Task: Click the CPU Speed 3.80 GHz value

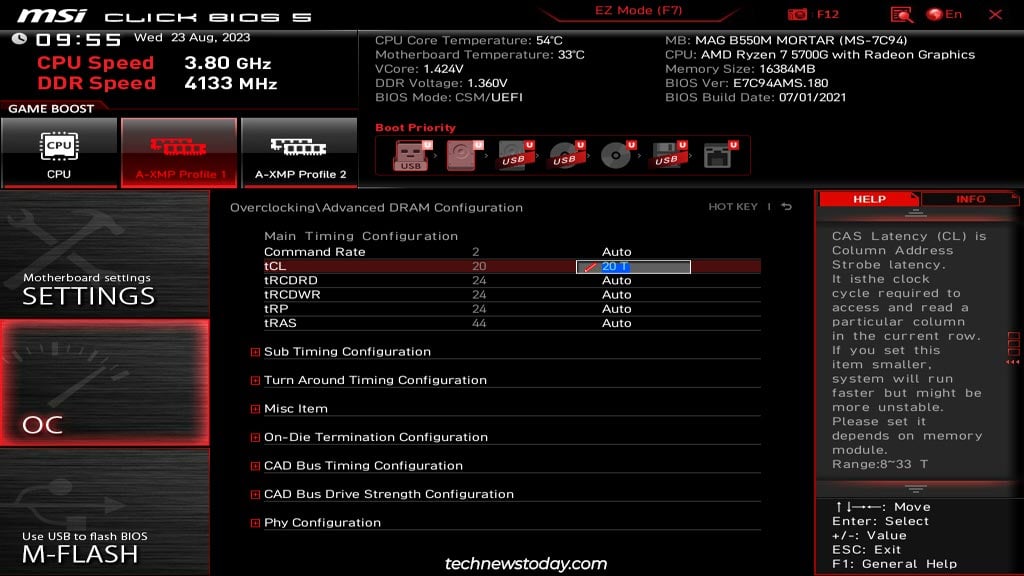Action: click(227, 63)
